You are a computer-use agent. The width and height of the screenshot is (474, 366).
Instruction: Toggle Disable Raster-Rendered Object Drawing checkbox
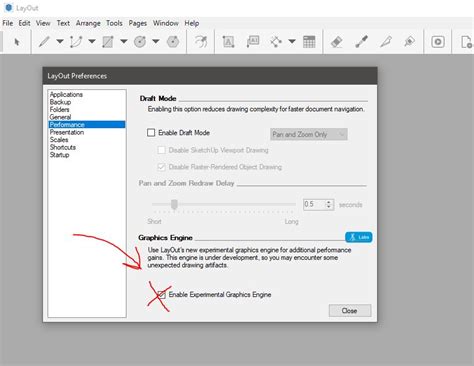161,167
